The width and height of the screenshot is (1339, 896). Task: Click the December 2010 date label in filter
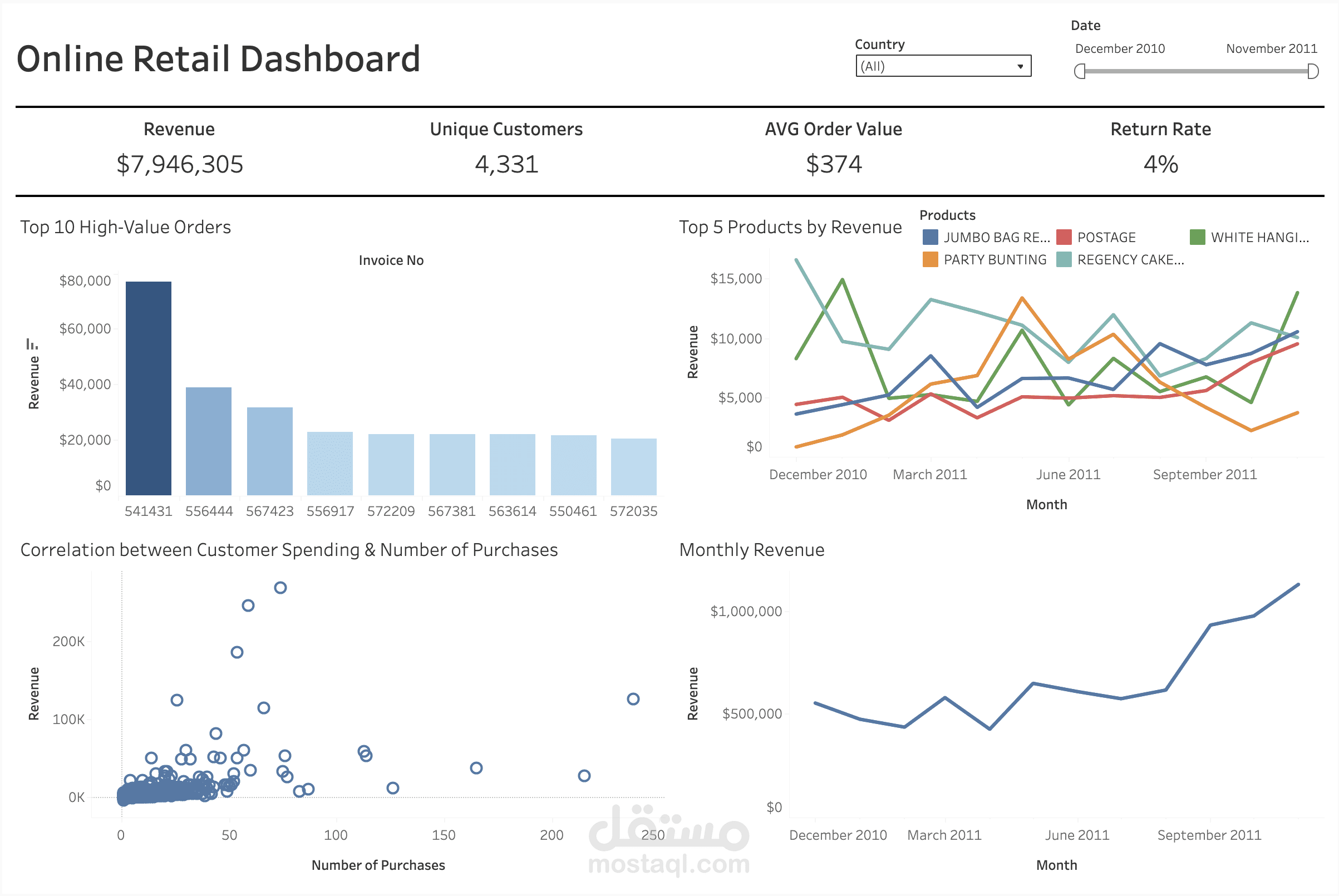tap(1120, 48)
